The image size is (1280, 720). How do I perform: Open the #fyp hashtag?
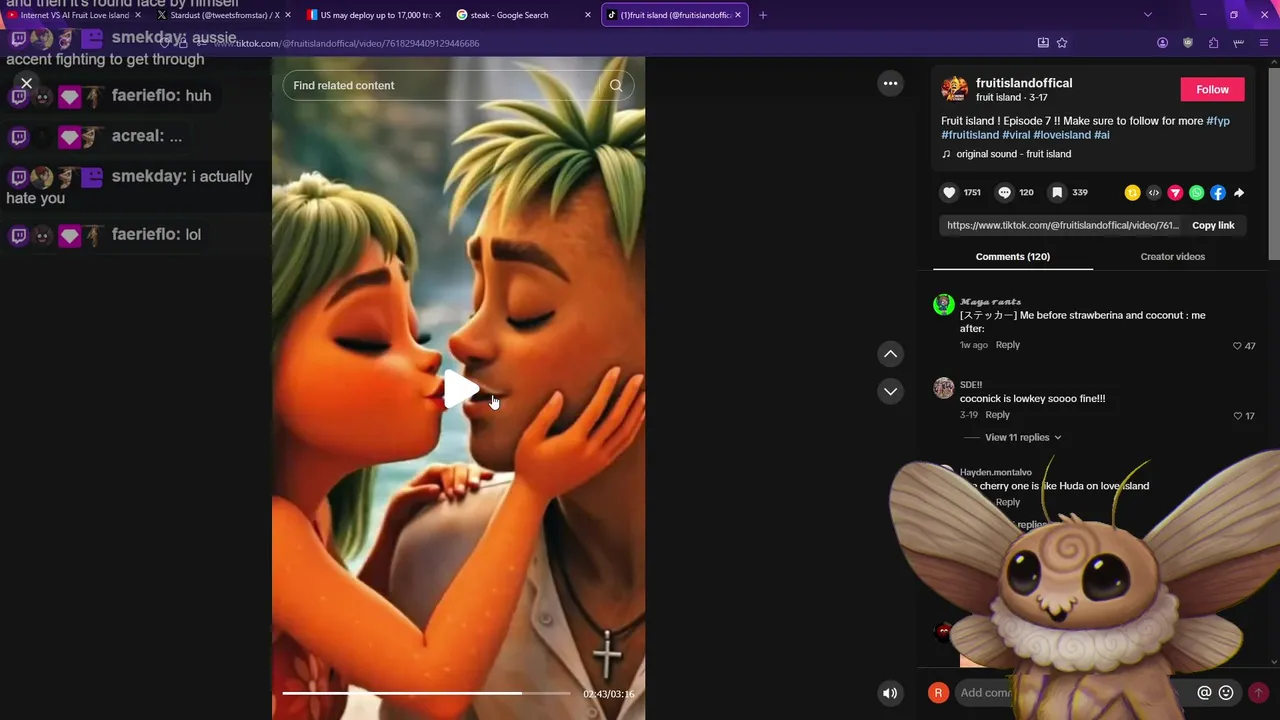(x=1218, y=121)
